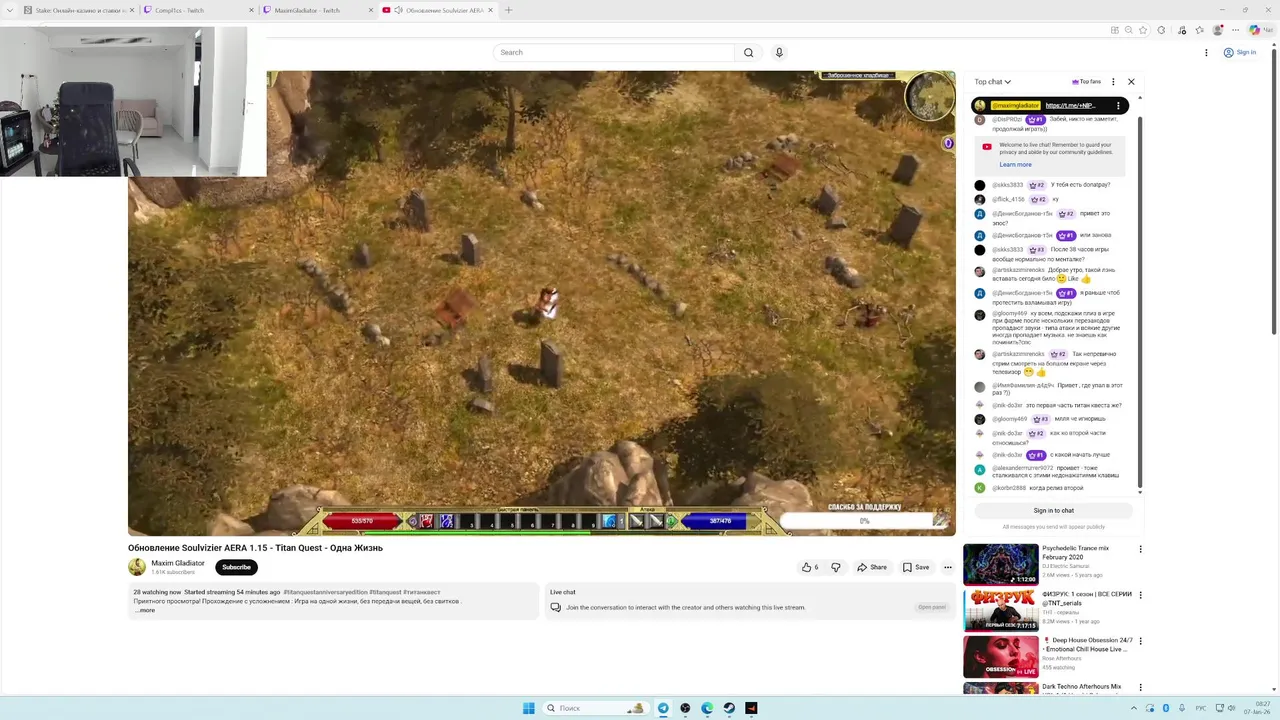Start voice search with the microphone icon
1280x720 pixels.
(x=779, y=52)
